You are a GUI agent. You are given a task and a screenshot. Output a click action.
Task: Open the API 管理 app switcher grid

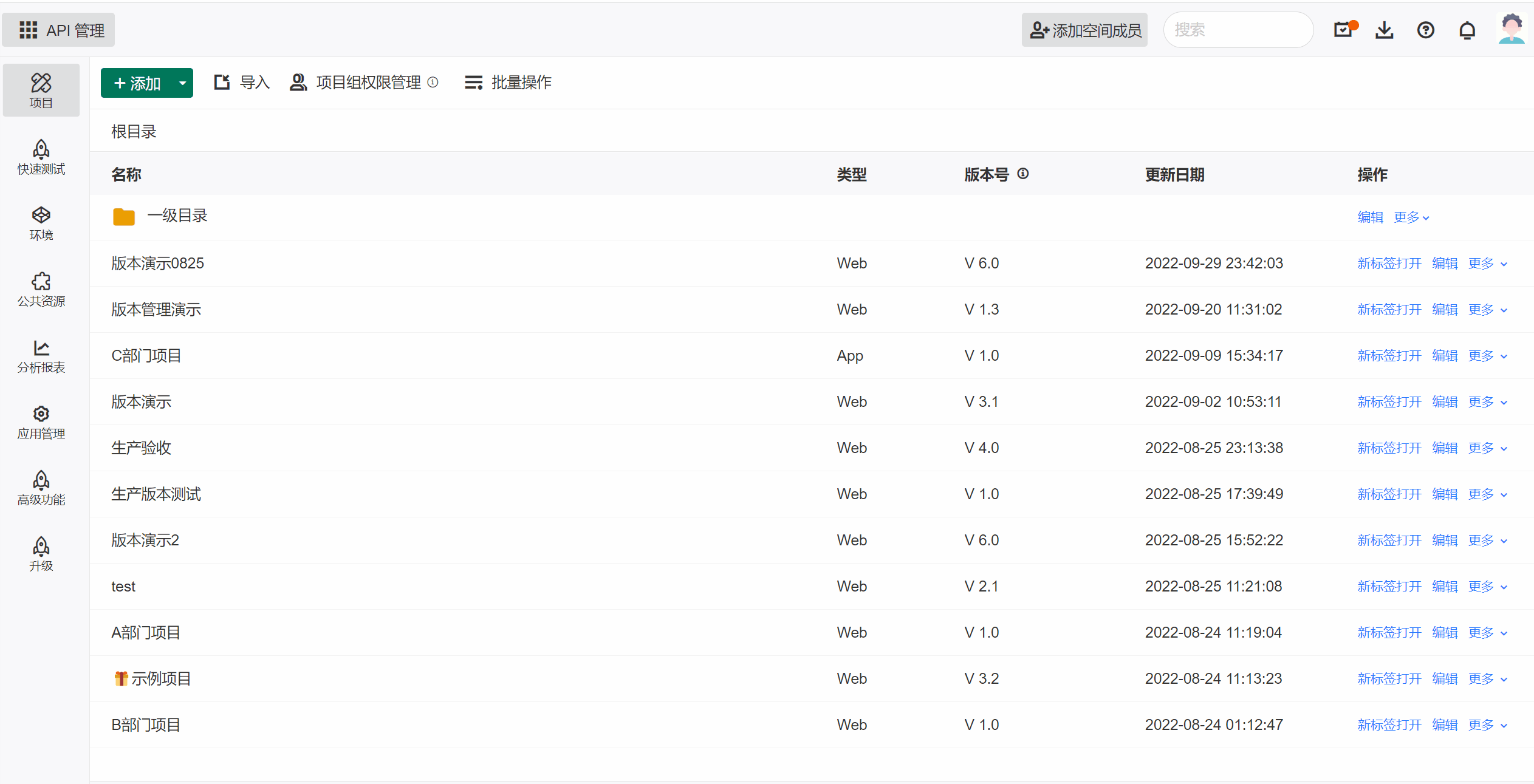[x=29, y=29]
